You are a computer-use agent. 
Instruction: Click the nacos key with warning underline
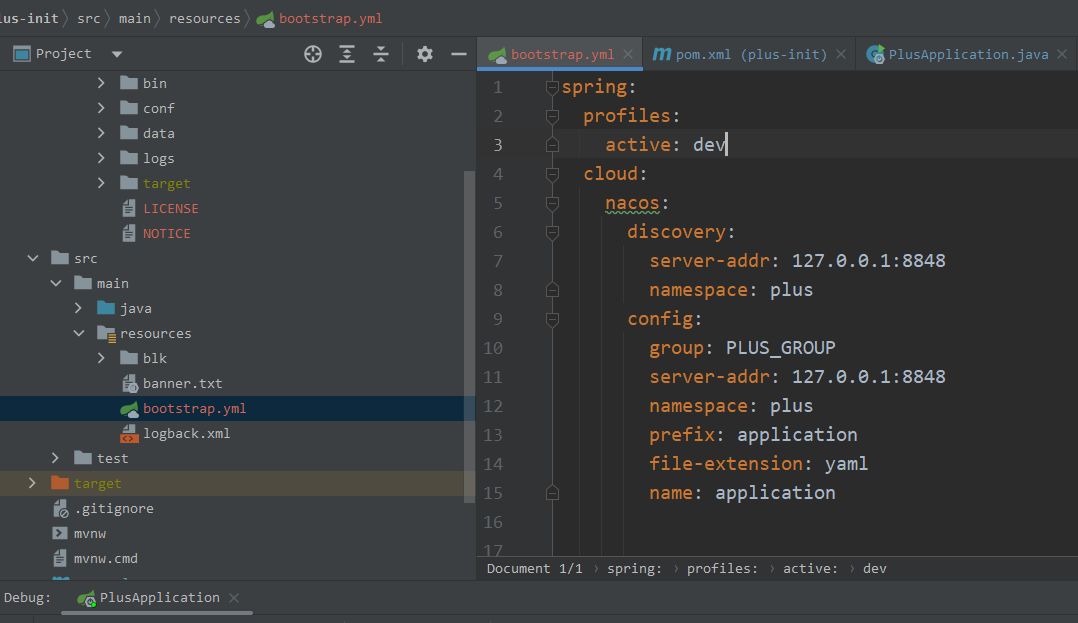(632, 204)
